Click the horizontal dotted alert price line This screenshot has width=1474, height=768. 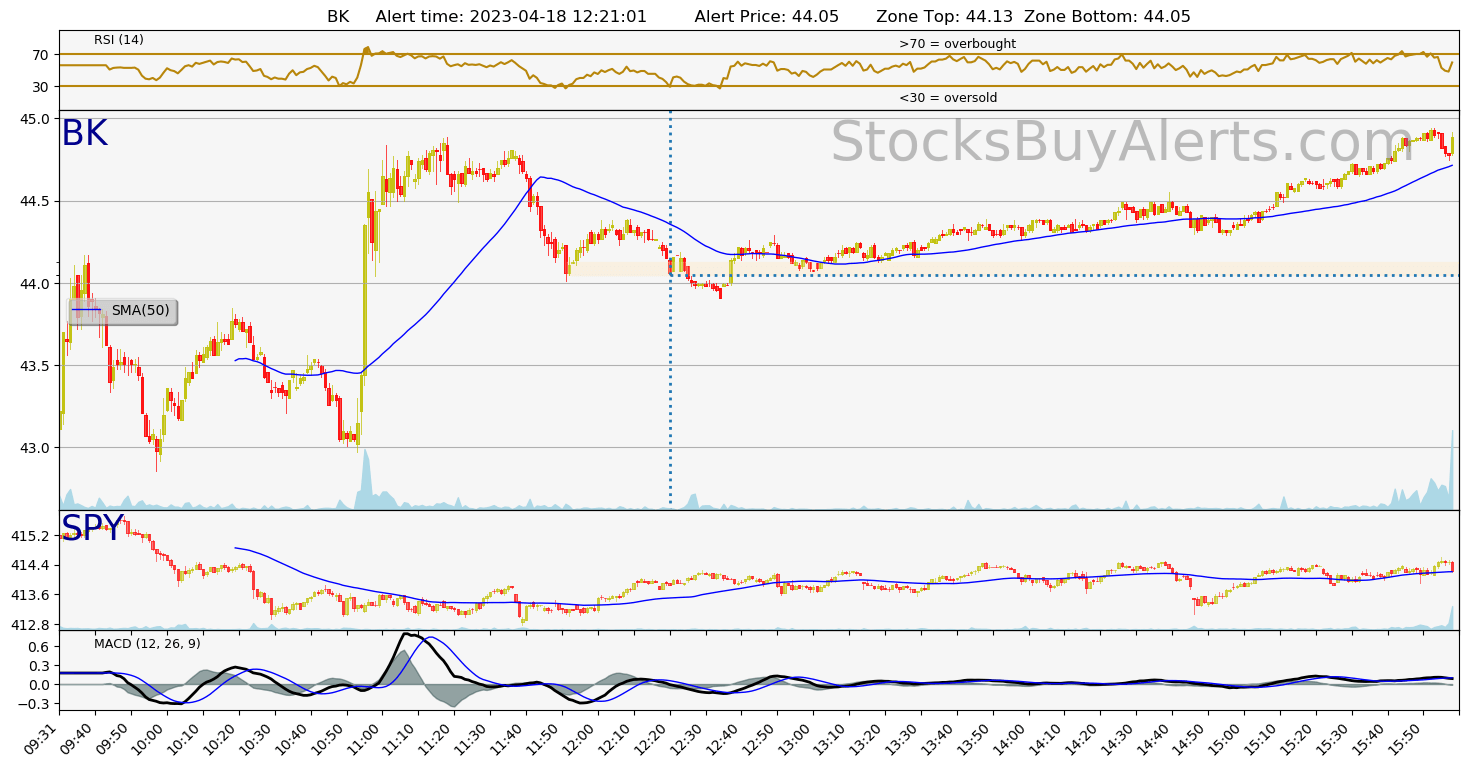[1064, 275]
